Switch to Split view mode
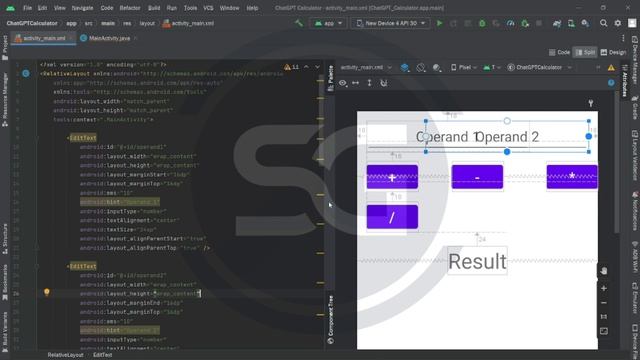The height and width of the screenshot is (360, 640). (585, 52)
